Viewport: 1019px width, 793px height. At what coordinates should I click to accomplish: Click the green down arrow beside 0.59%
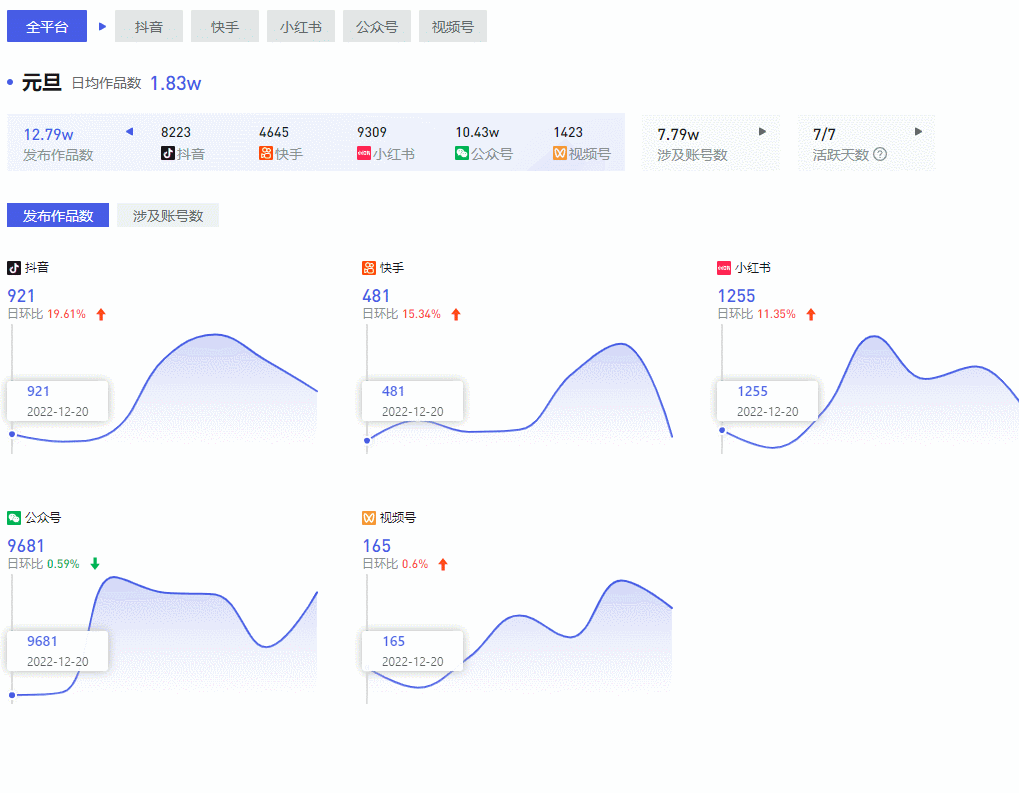(x=95, y=564)
